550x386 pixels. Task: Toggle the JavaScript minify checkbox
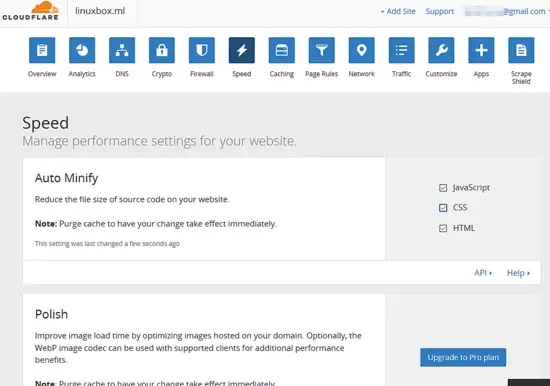(443, 188)
